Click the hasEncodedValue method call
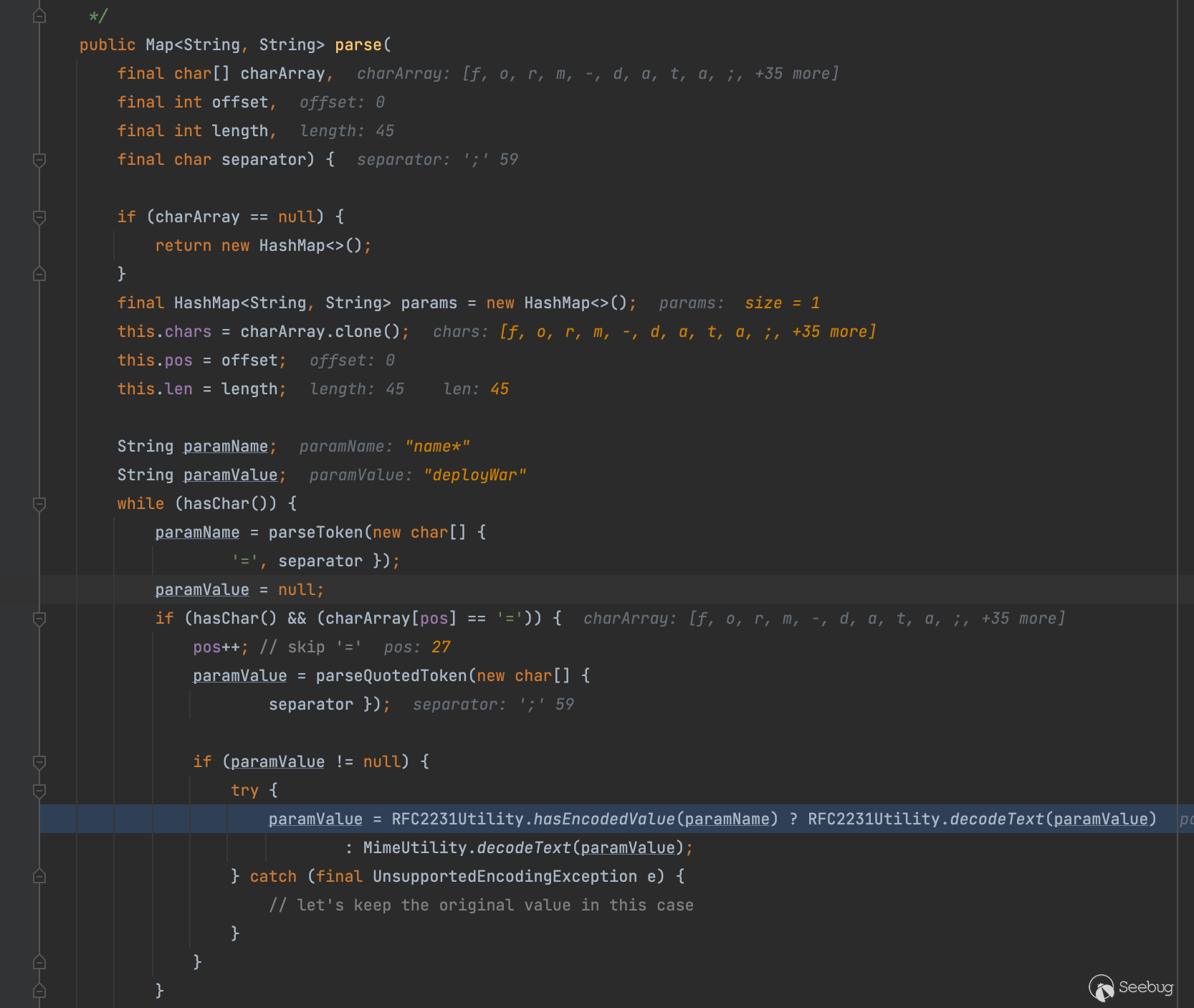This screenshot has height=1008, width=1194. pyautogui.click(x=604, y=819)
